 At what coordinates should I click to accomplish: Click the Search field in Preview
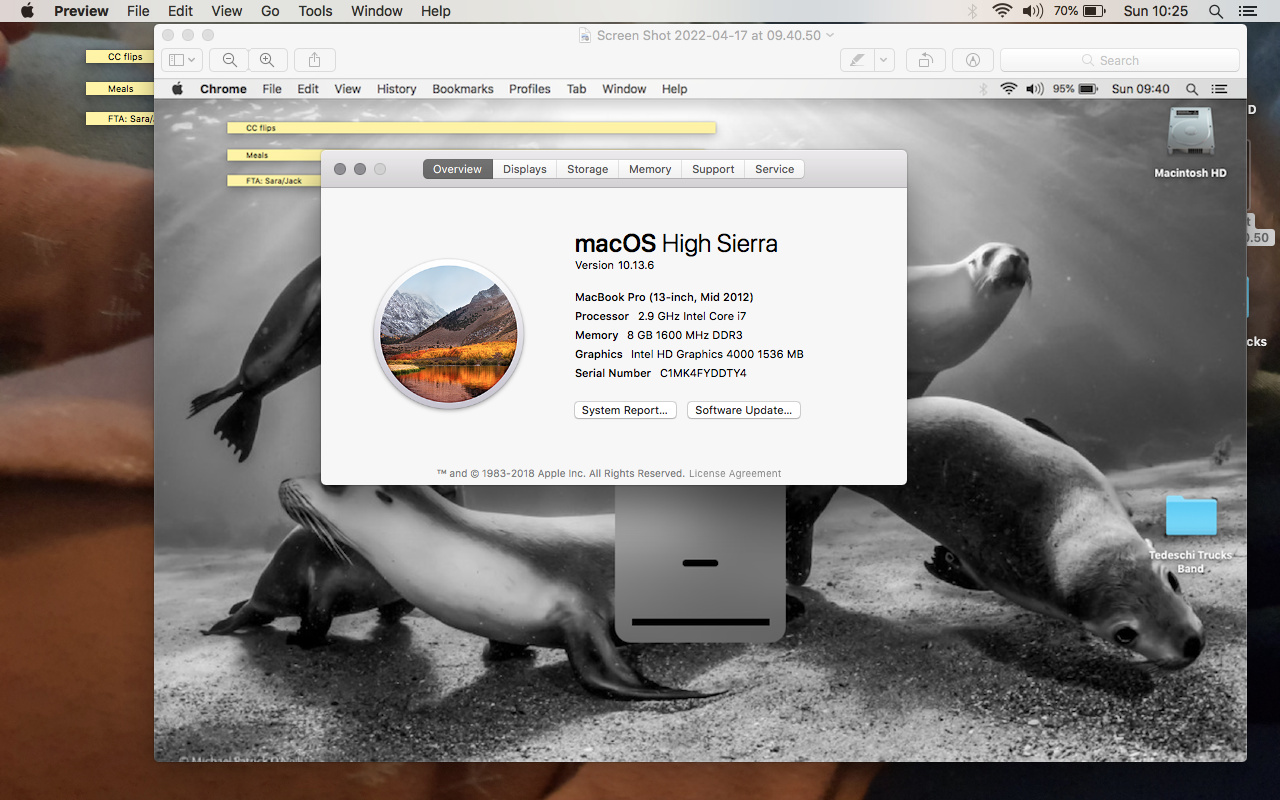(x=1119, y=60)
